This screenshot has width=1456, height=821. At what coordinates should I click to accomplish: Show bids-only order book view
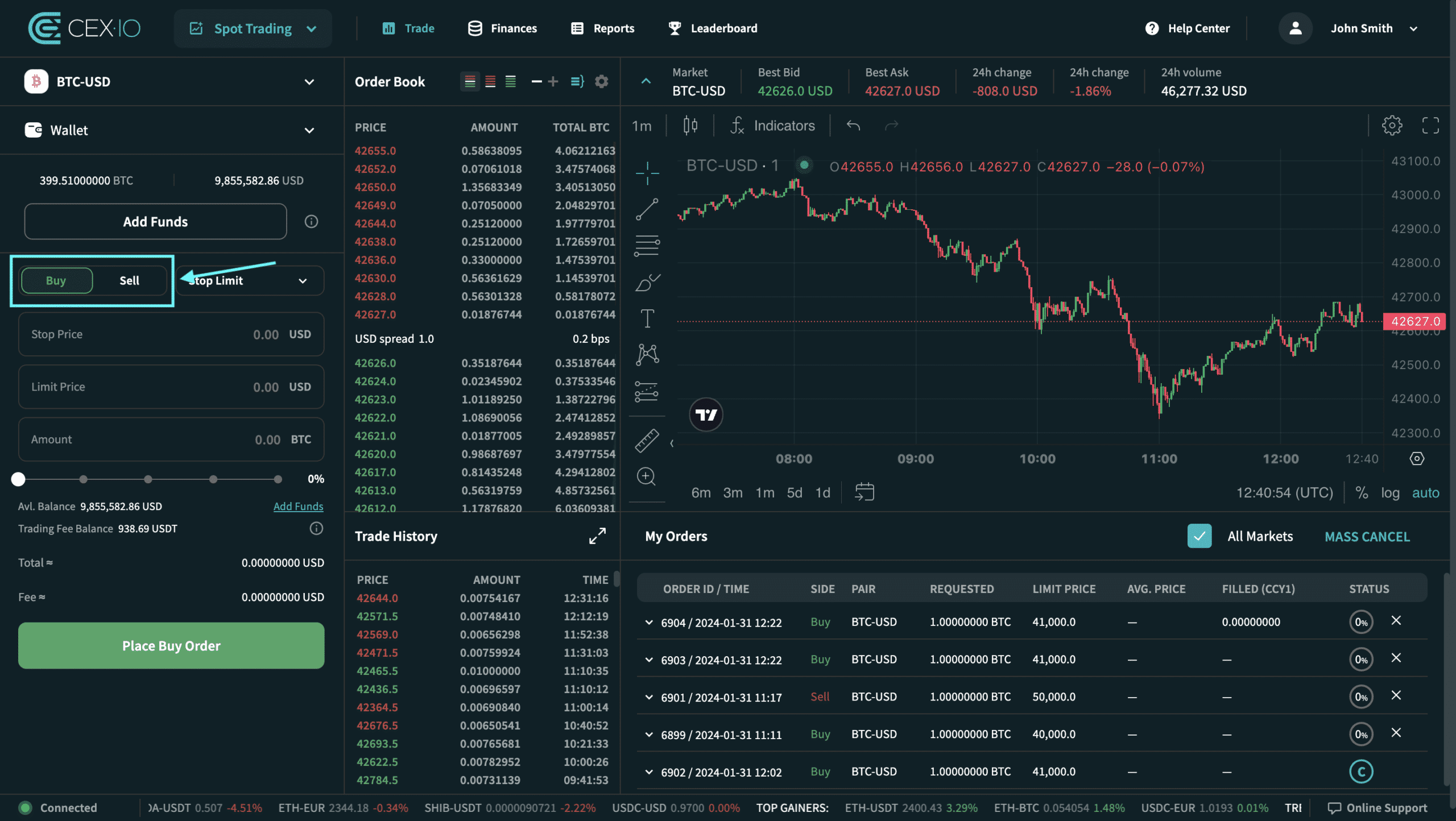pyautogui.click(x=511, y=82)
